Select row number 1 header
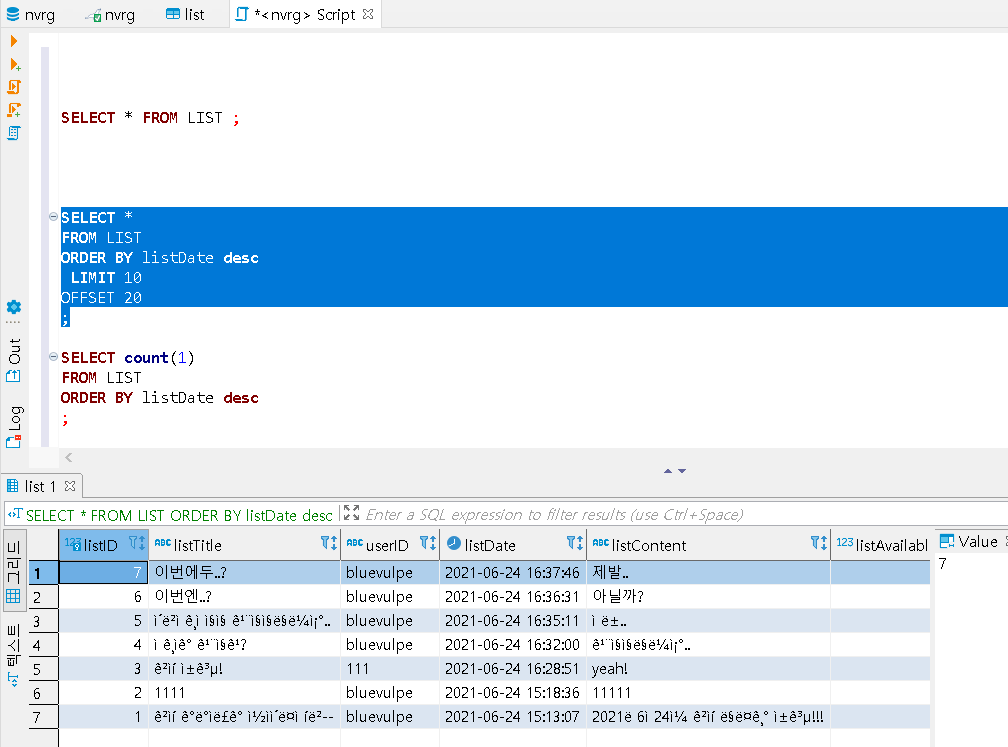The image size is (1008, 747). tap(43, 573)
